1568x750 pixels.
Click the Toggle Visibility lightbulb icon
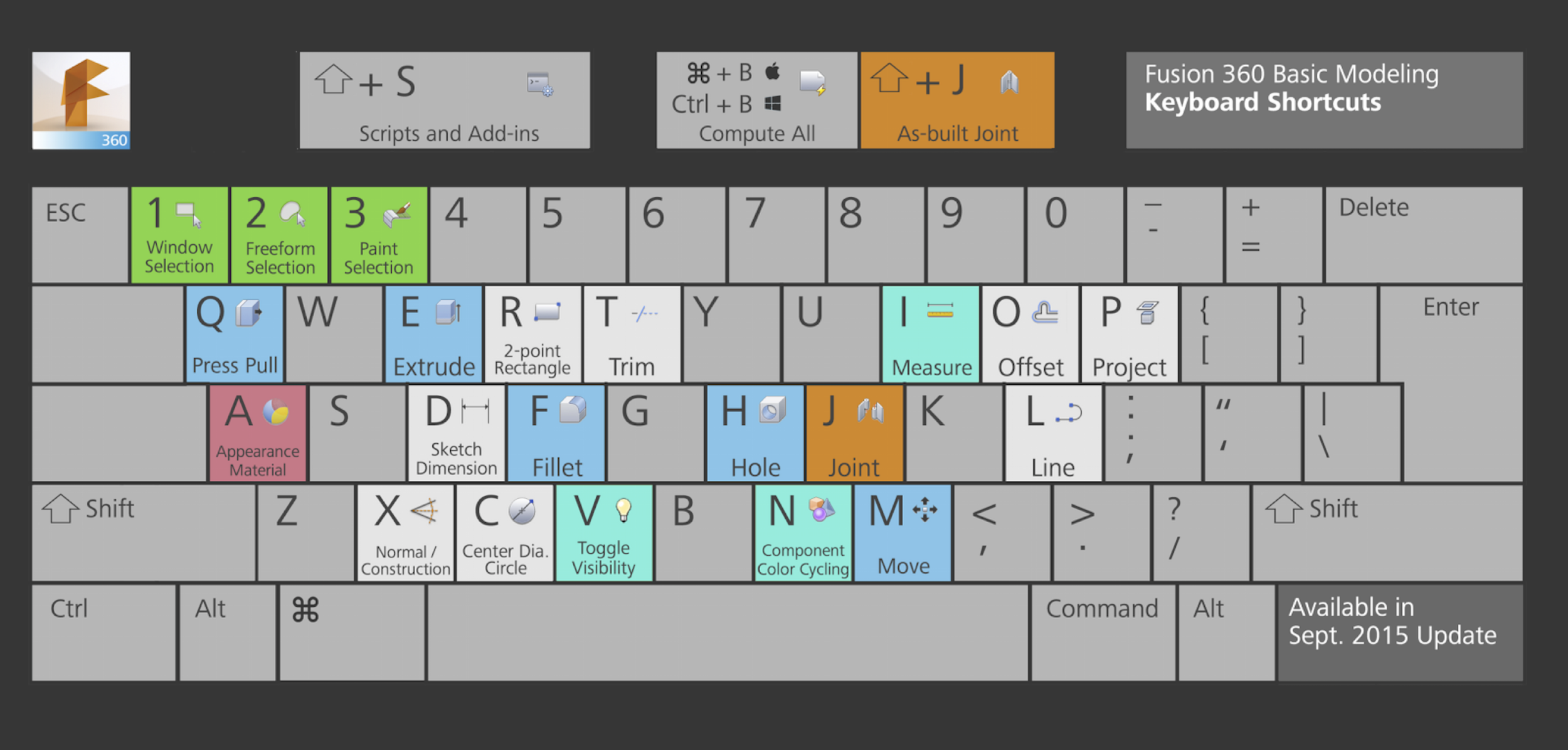(x=623, y=510)
